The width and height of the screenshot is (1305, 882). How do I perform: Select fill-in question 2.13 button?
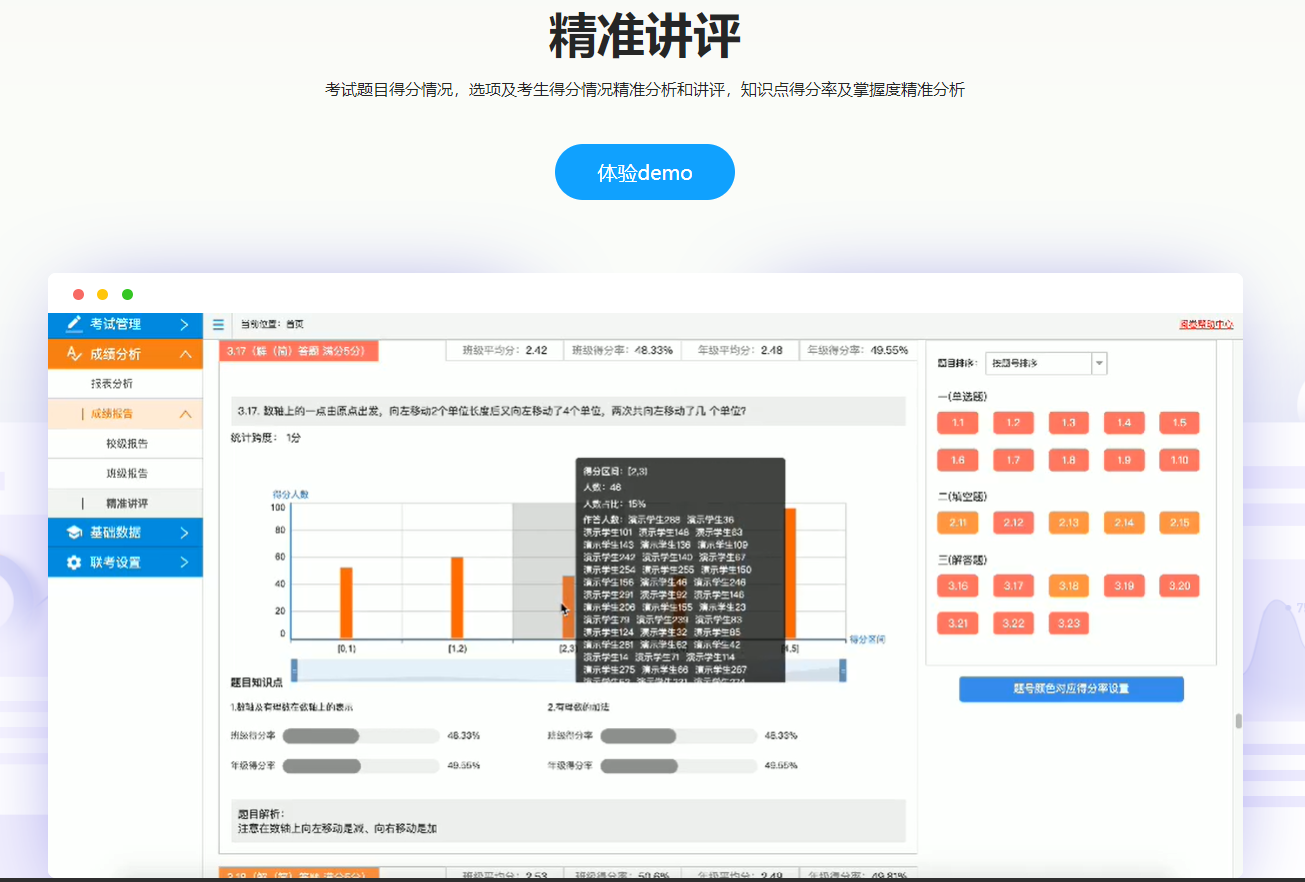point(1068,523)
